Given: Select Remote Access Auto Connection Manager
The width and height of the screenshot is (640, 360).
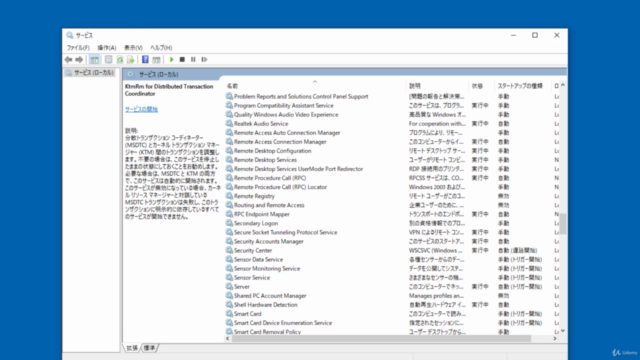Looking at the screenshot, I should coord(287,133).
